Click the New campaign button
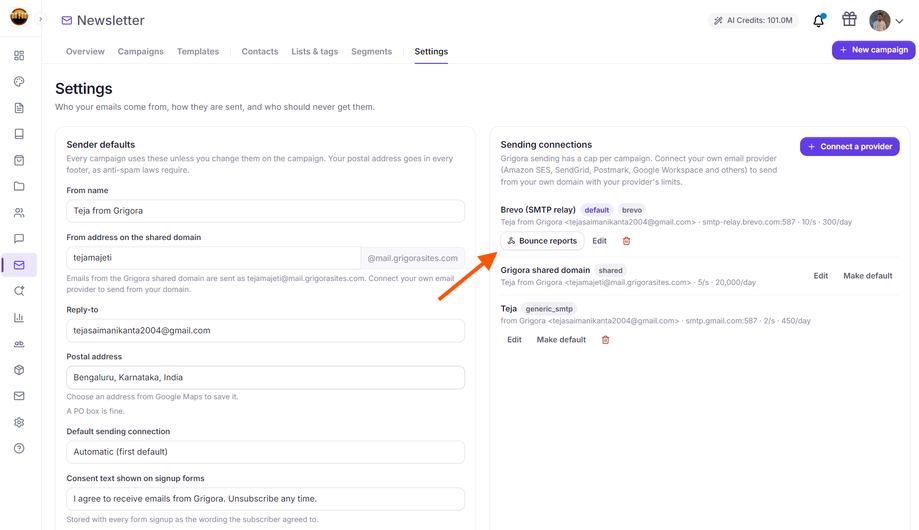The height and width of the screenshot is (530, 919). pos(873,50)
